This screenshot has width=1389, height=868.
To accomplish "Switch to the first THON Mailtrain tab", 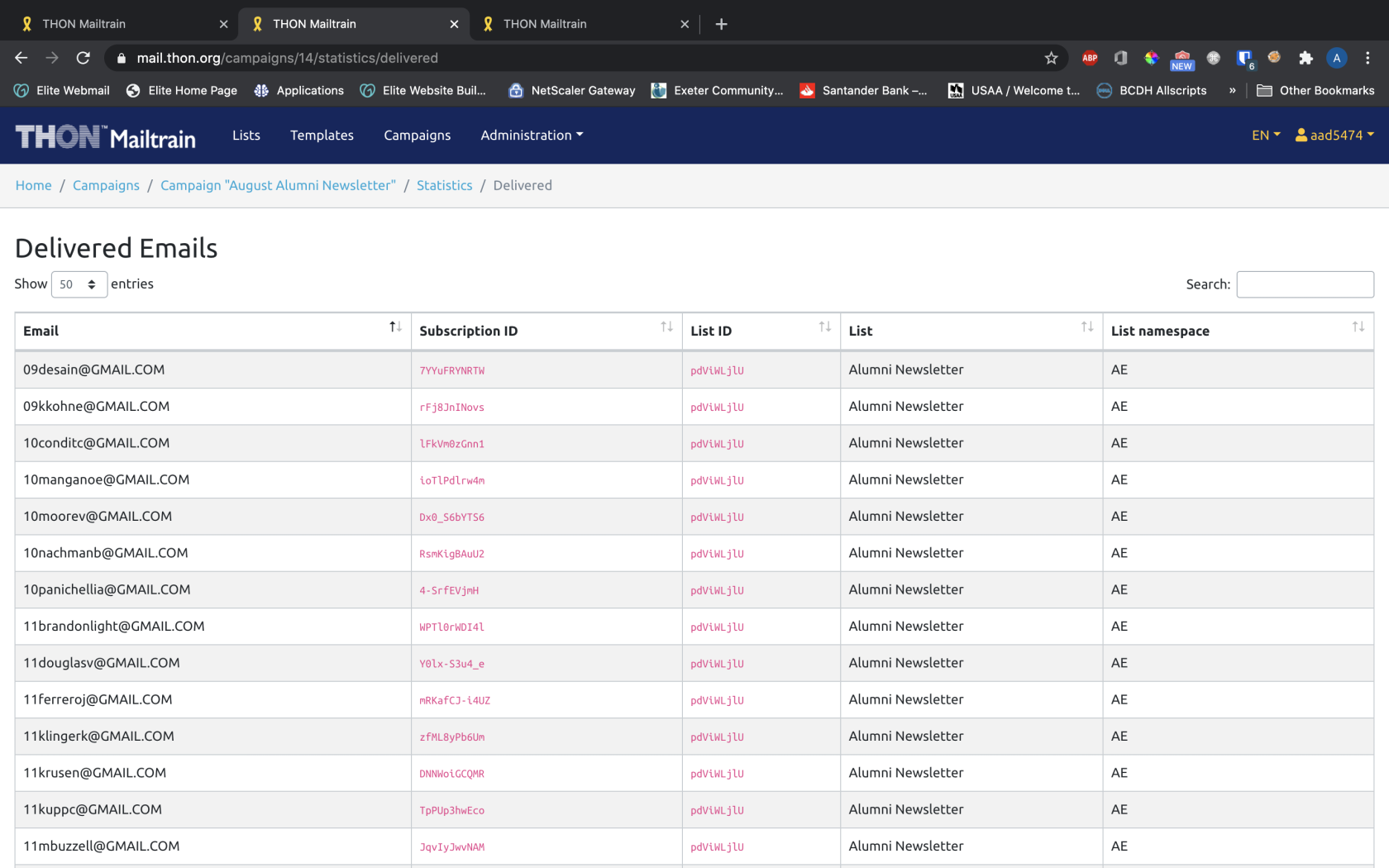I will pos(124,24).
